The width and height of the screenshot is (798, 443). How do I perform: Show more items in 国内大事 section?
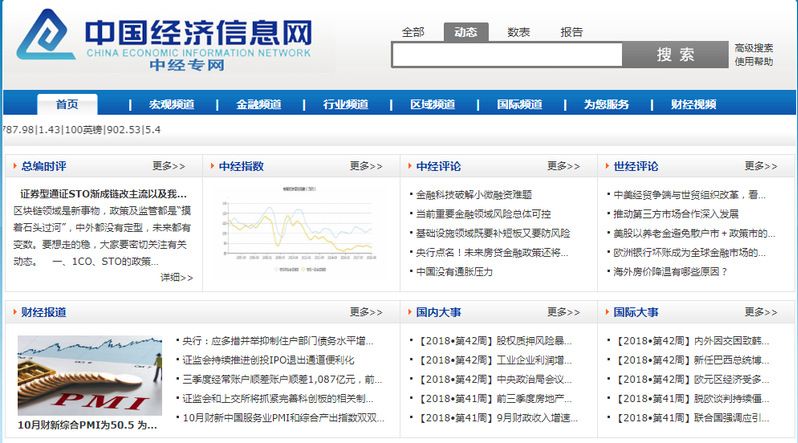pyautogui.click(x=563, y=312)
